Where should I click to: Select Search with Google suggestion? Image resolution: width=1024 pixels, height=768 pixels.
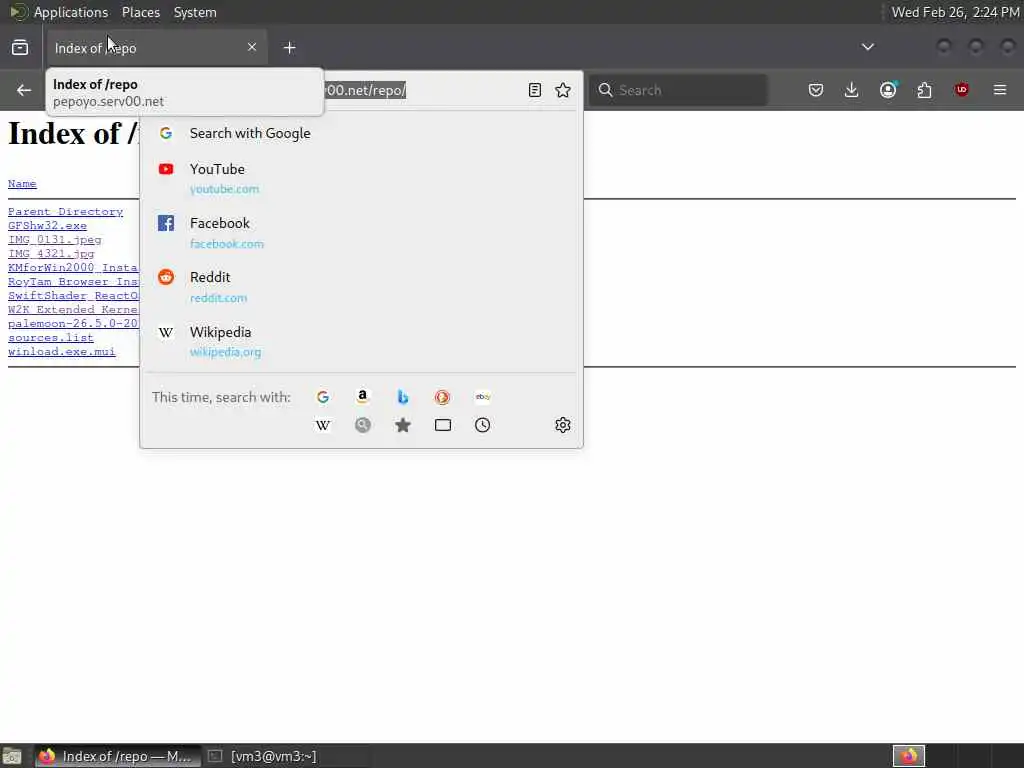click(x=361, y=133)
